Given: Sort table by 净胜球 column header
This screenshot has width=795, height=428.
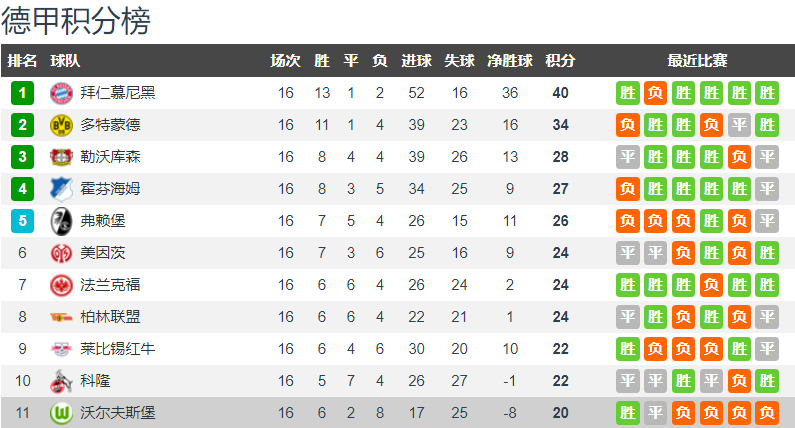Looking at the screenshot, I should pyautogui.click(x=510, y=61).
